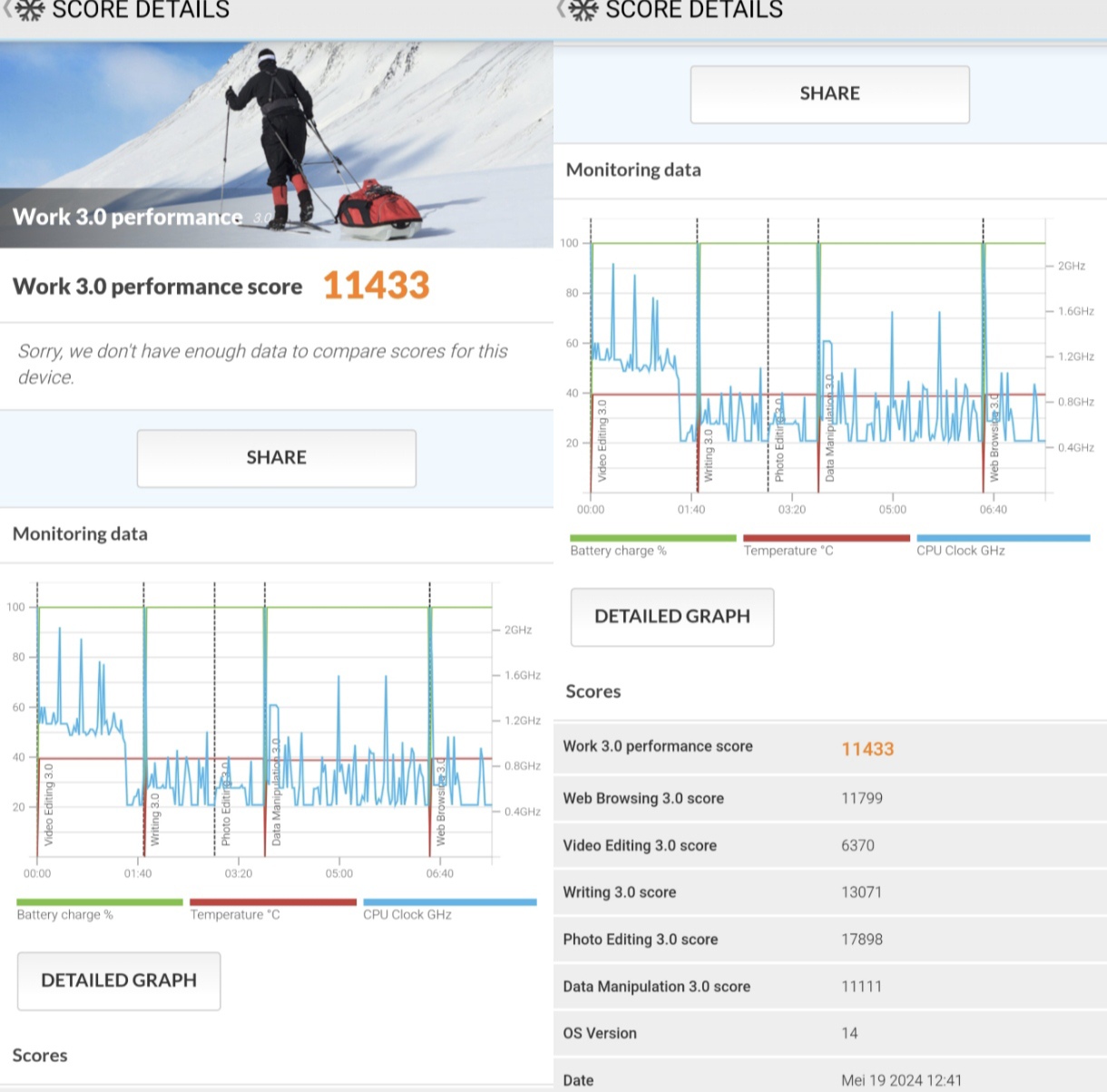Image resolution: width=1107 pixels, height=1092 pixels.
Task: Click the Video Editing 3.0 marker in right graph
Action: point(602,441)
